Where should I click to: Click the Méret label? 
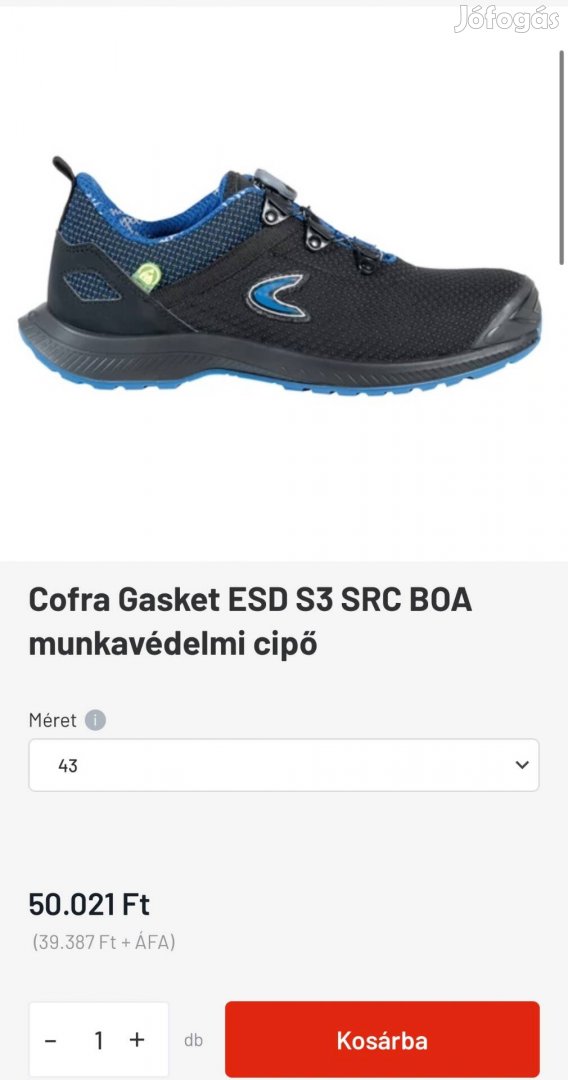click(52, 720)
